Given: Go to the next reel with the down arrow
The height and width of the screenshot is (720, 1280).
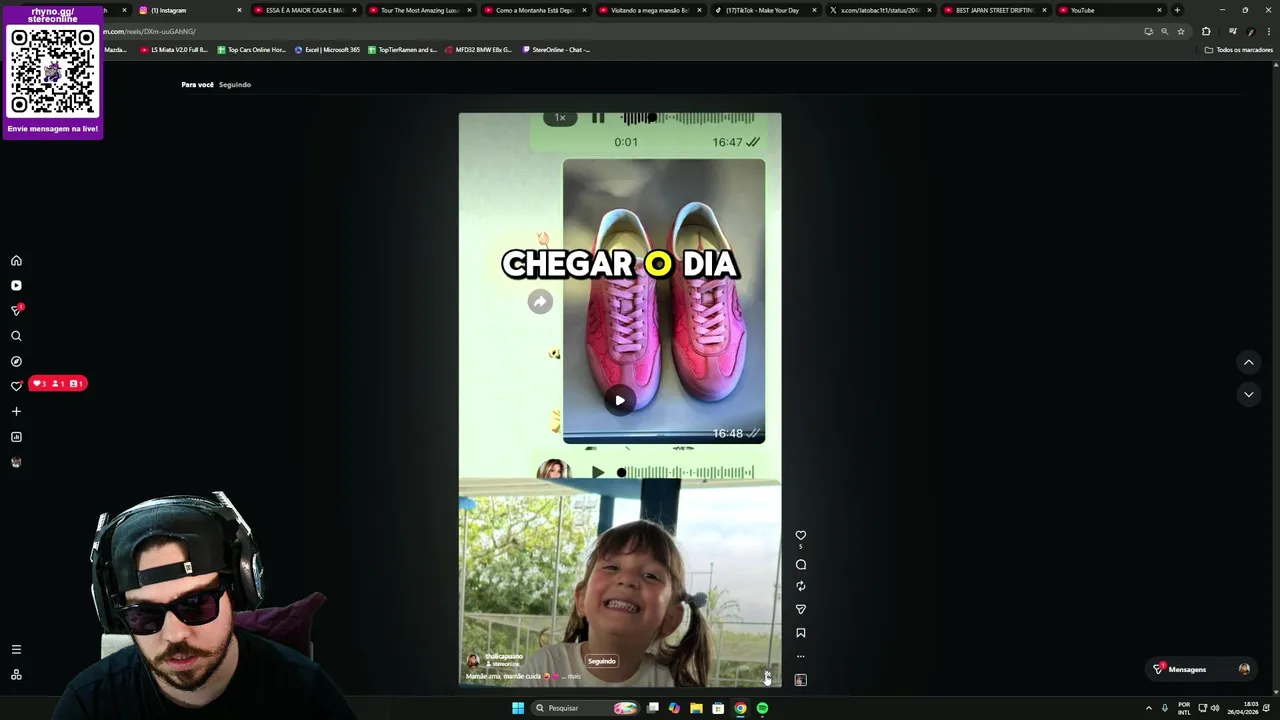Looking at the screenshot, I should (x=1248, y=394).
